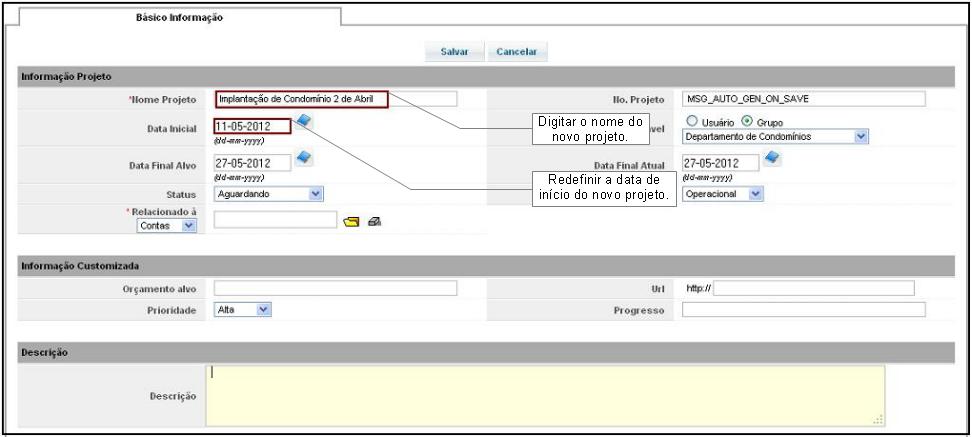972x437 pixels.
Task: Click the Nome Projeto input field
Action: point(335,99)
